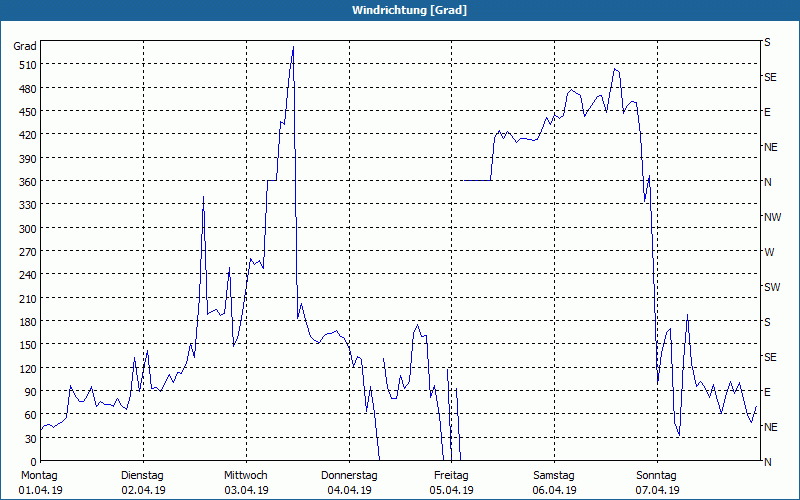Viewport: 800px width, 500px height.
Task: Select the Samstag 06.04.19 date label
Action: tap(554, 482)
